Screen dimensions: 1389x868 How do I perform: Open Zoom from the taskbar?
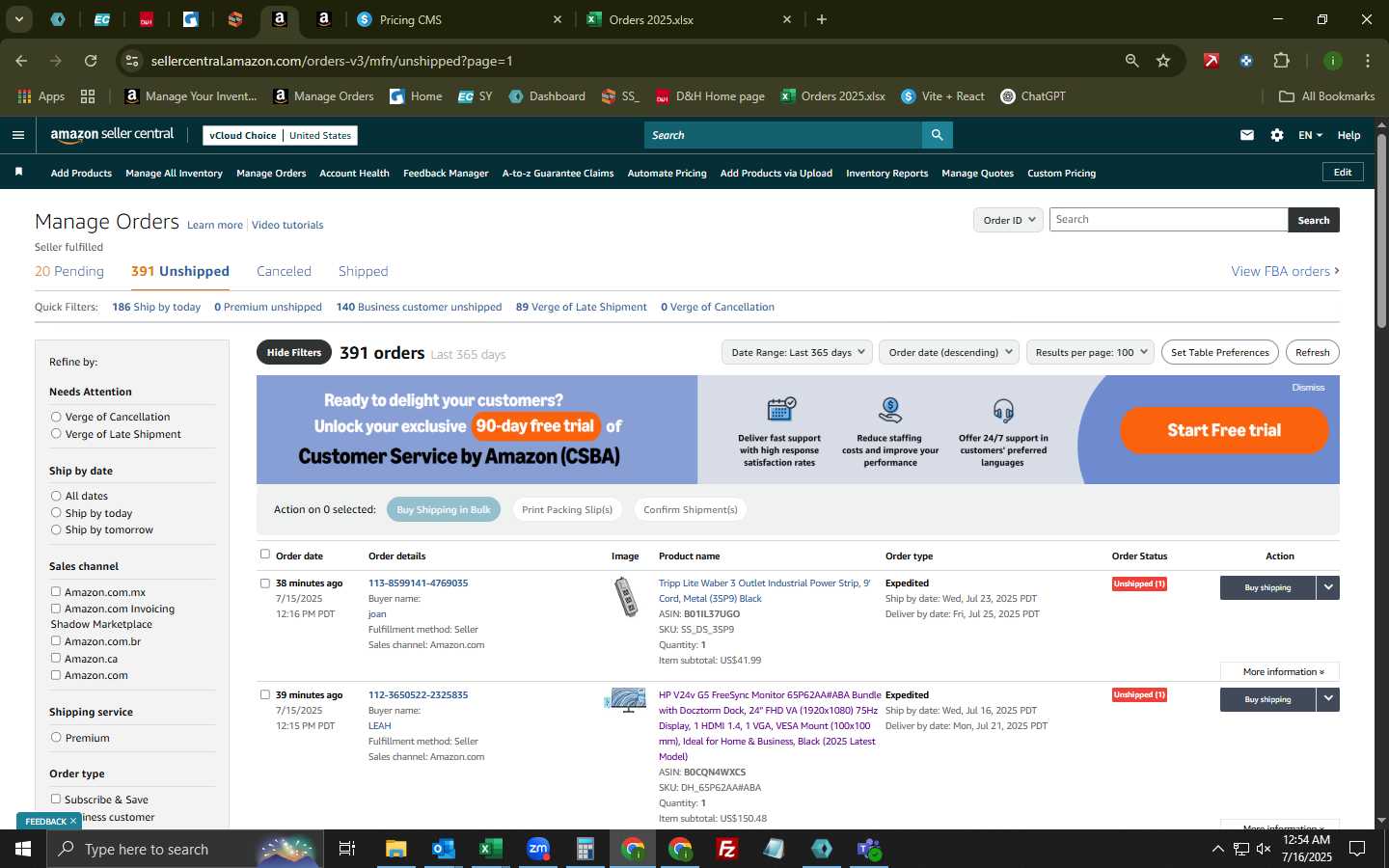click(x=537, y=849)
